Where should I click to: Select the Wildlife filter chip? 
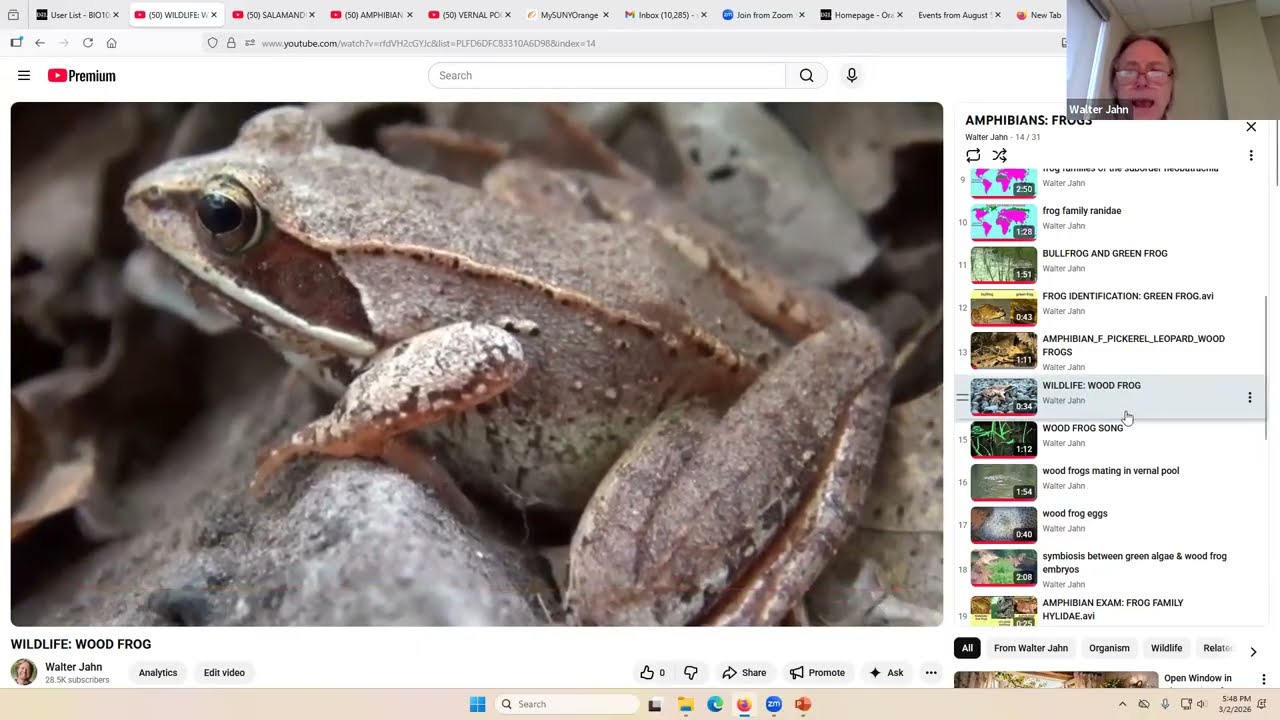[1166, 648]
